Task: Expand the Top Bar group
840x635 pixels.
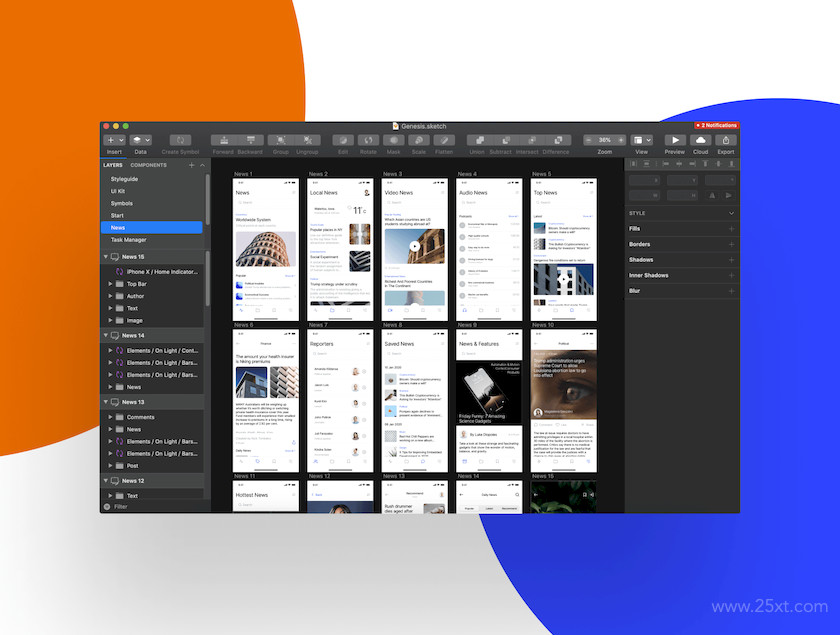Action: (x=110, y=284)
